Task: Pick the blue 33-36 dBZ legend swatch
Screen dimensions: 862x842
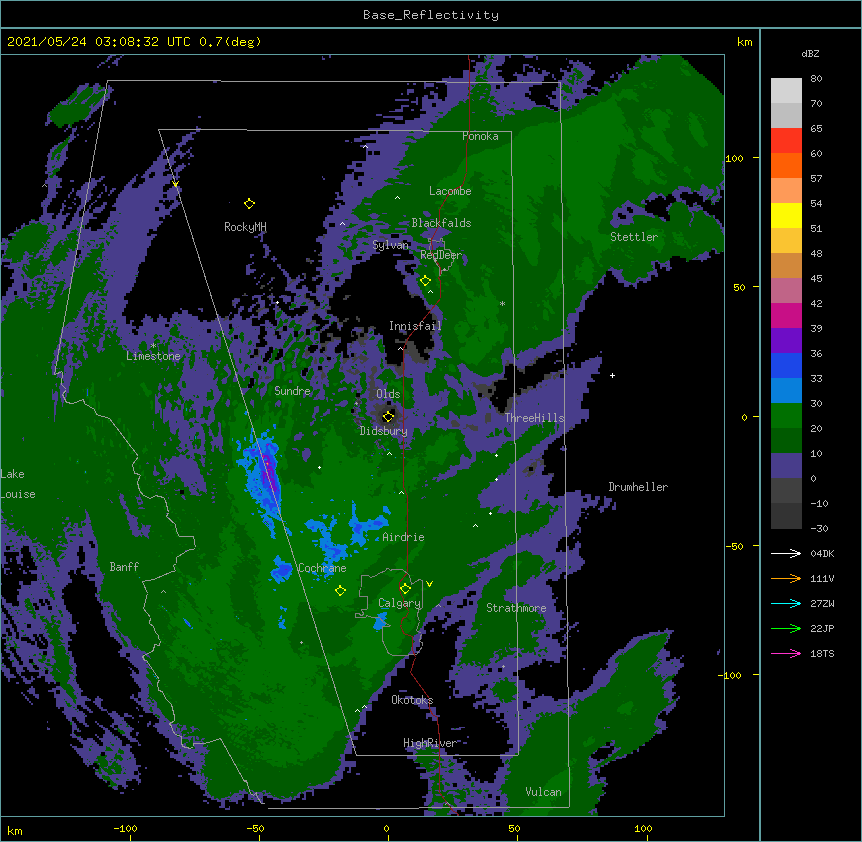Action: (x=786, y=365)
